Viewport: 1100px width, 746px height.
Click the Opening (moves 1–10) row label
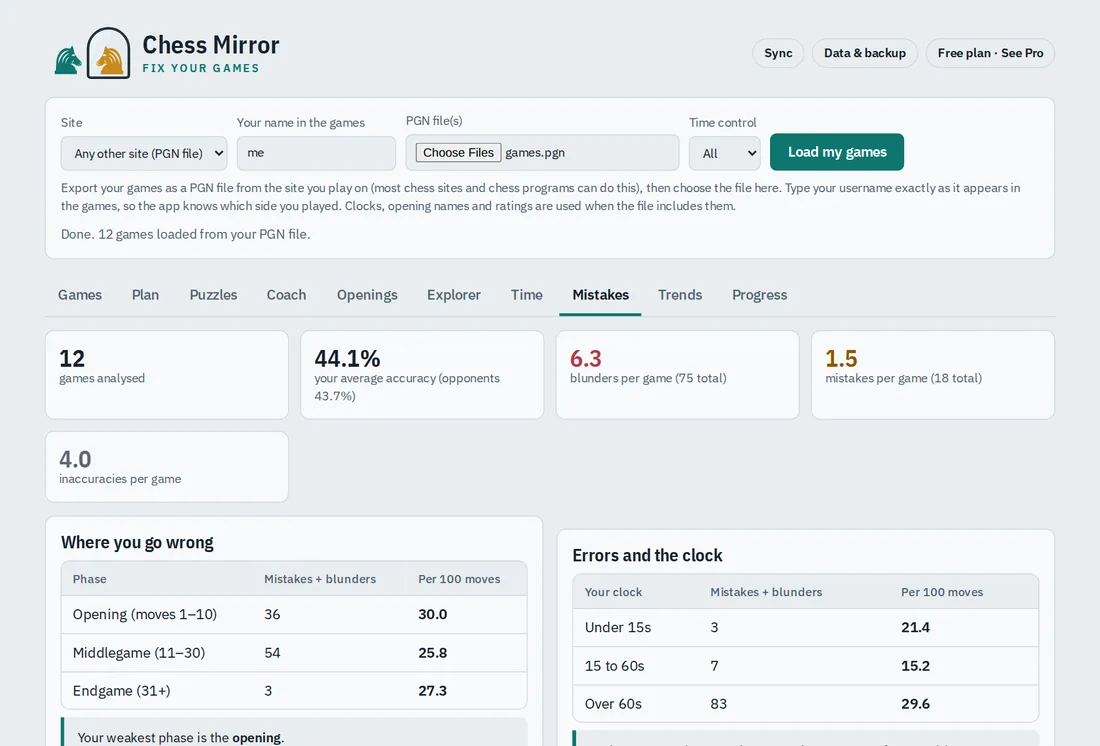click(x=145, y=614)
